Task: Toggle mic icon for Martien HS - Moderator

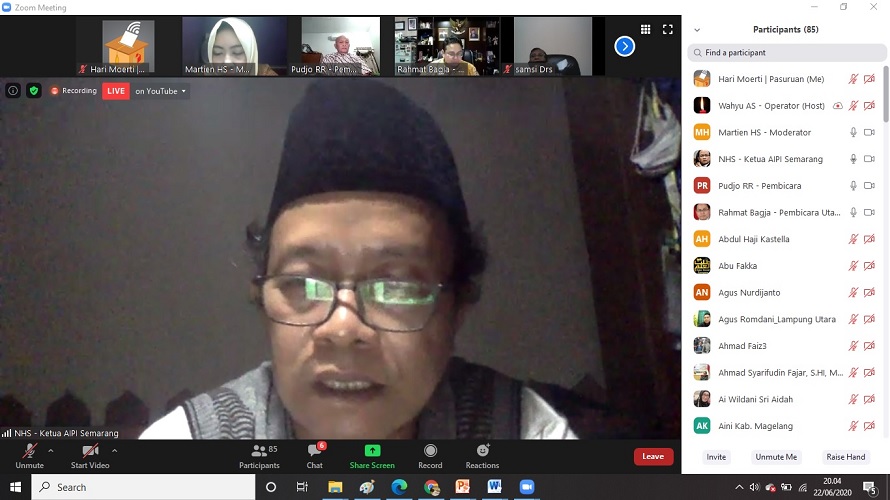Action: pos(853,132)
